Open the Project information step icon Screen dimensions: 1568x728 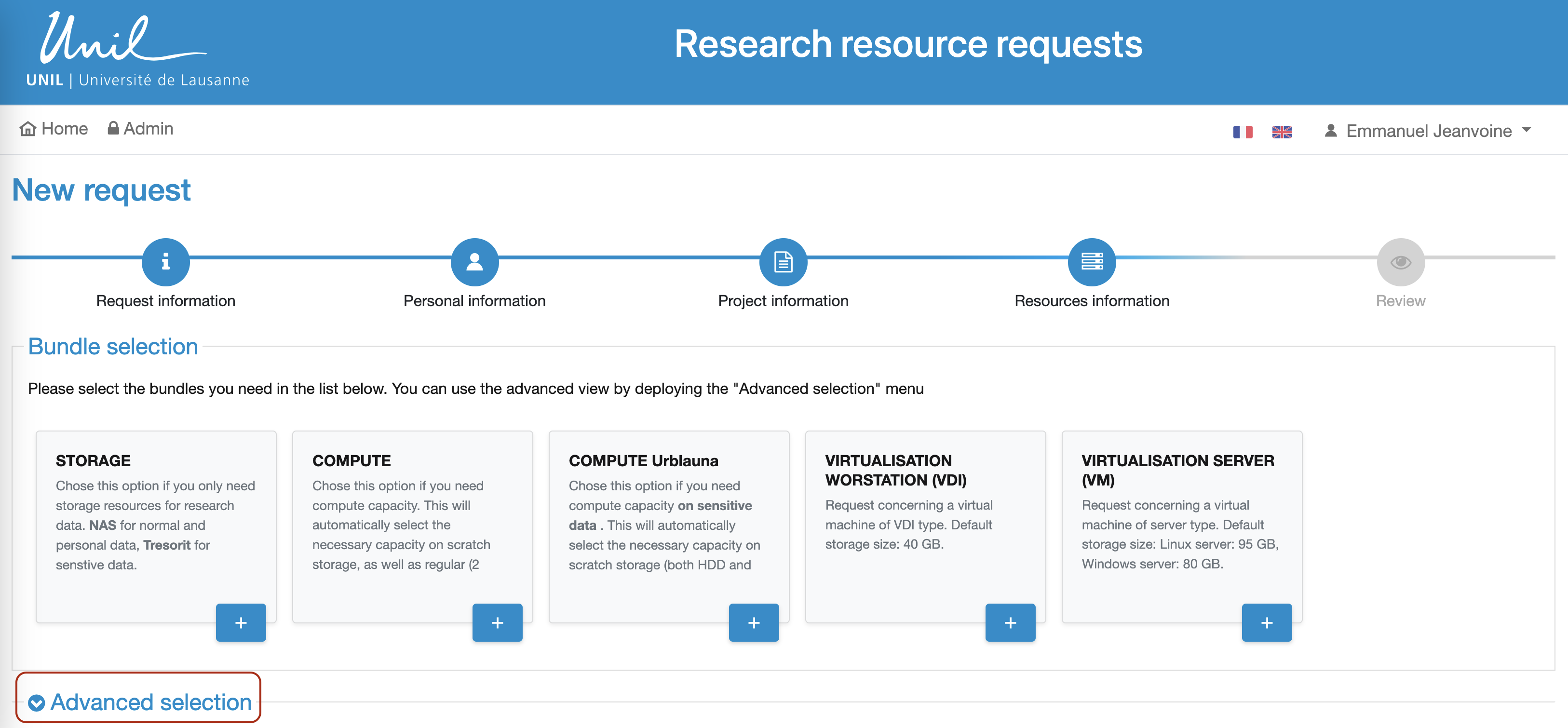click(x=783, y=262)
